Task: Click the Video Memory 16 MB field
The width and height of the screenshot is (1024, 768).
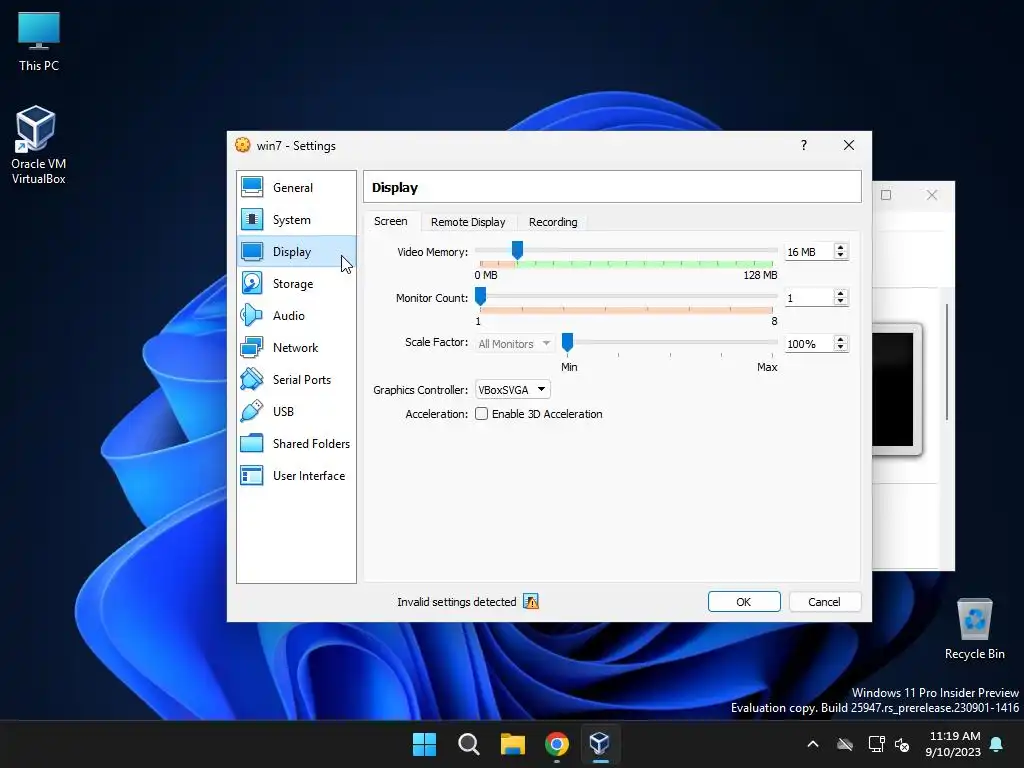Action: click(808, 251)
